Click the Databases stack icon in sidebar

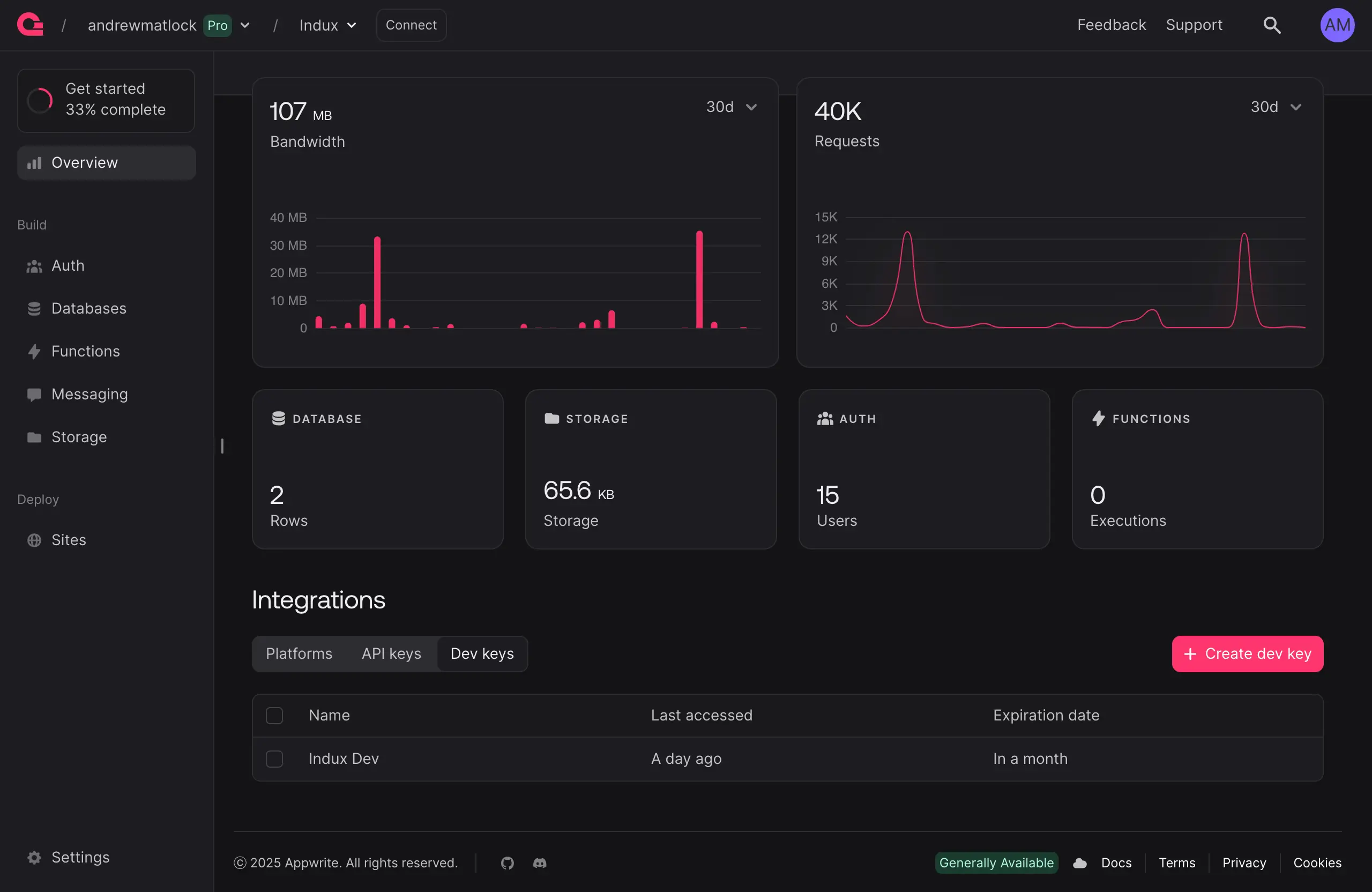(x=34, y=308)
